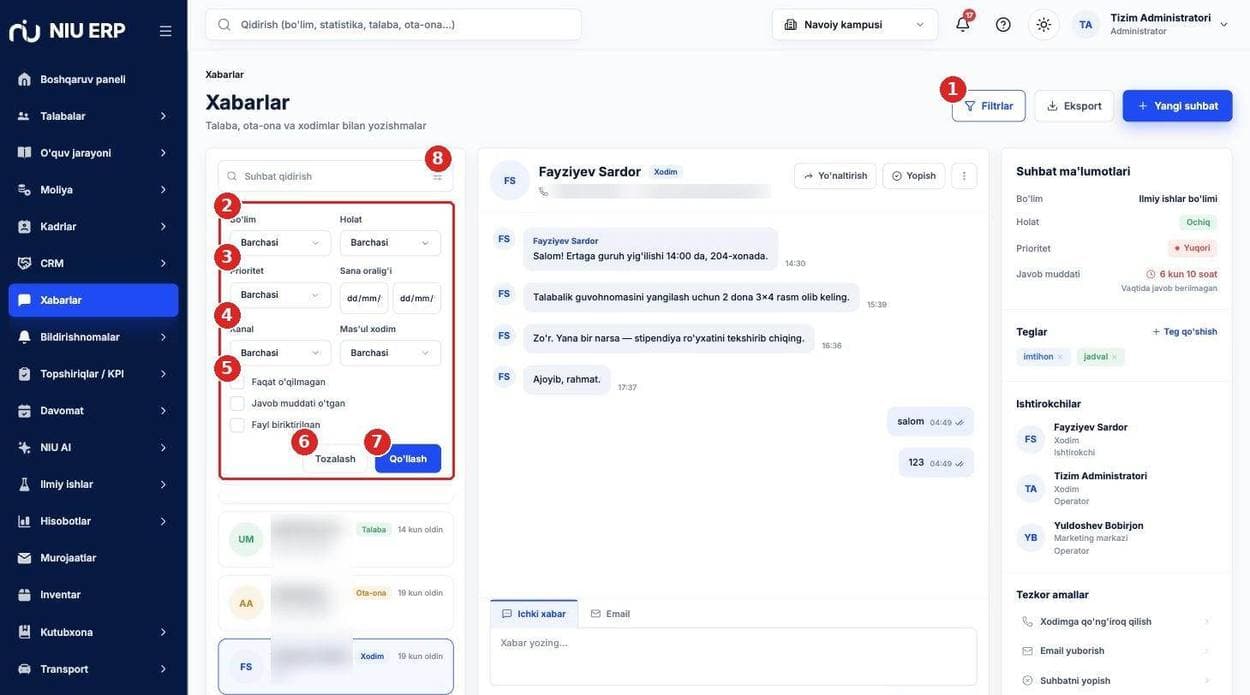Click the Davomat calendar icon
1250x695 pixels.
24,411
